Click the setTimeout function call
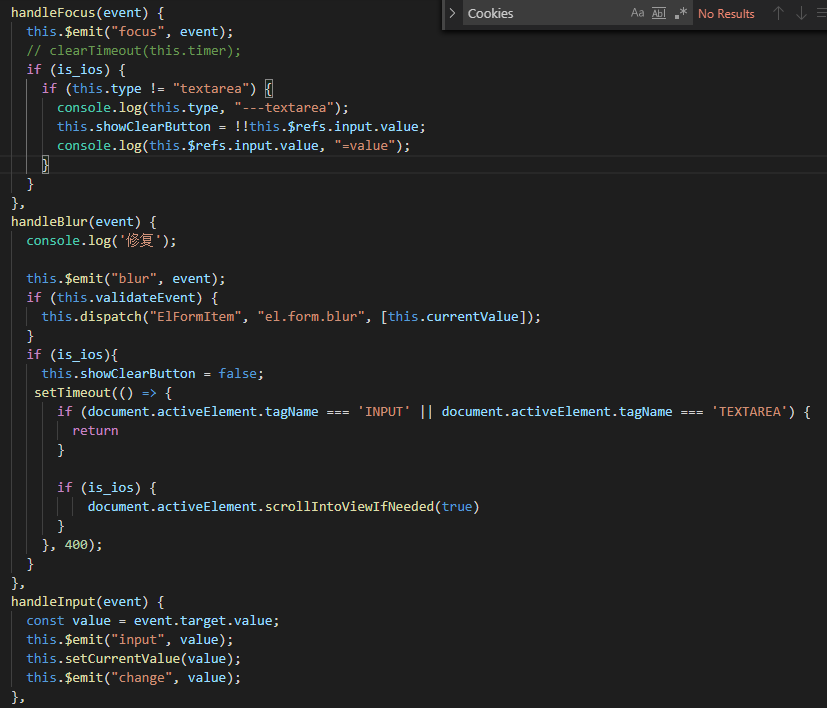 (x=72, y=392)
